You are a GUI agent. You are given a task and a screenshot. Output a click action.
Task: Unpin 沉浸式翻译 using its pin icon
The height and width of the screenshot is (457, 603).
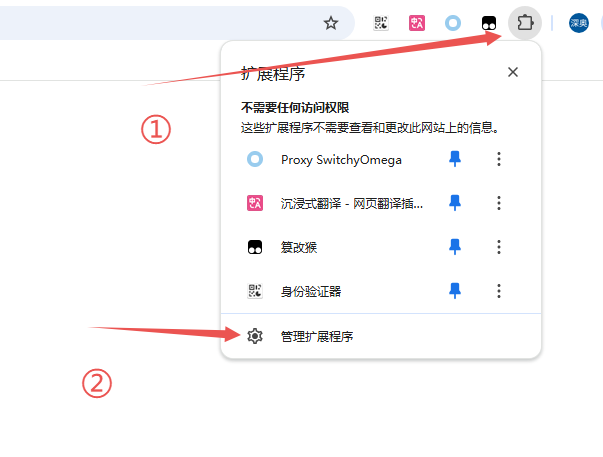point(455,203)
